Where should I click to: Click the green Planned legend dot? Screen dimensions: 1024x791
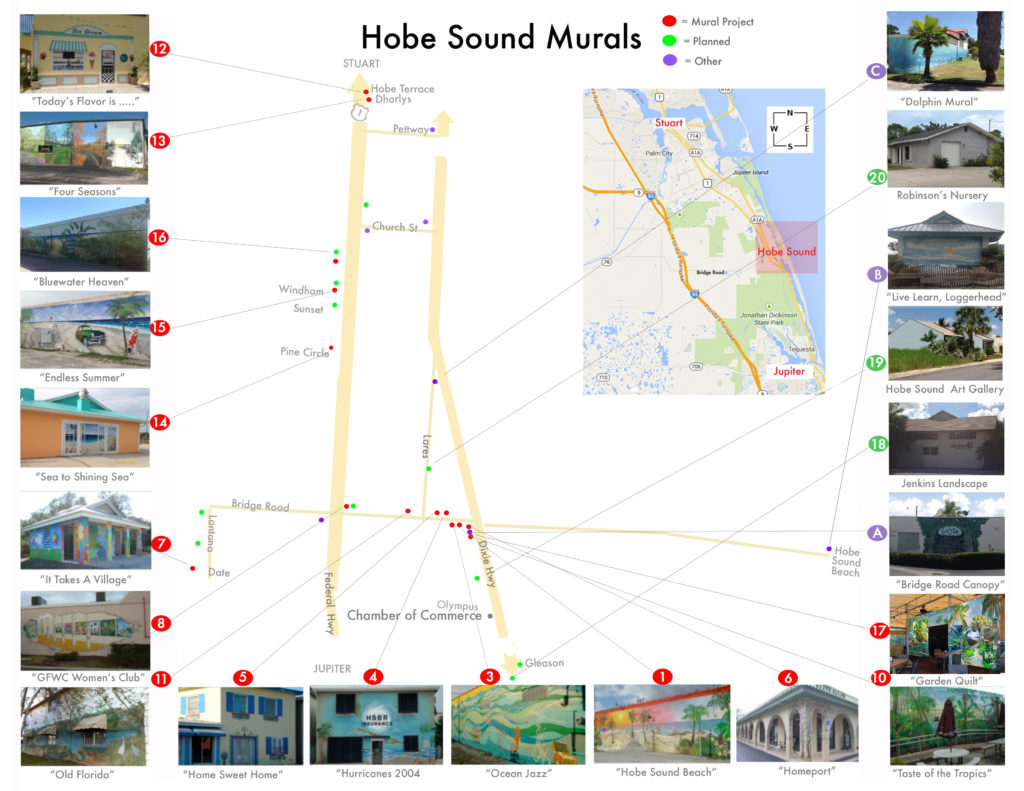668,42
